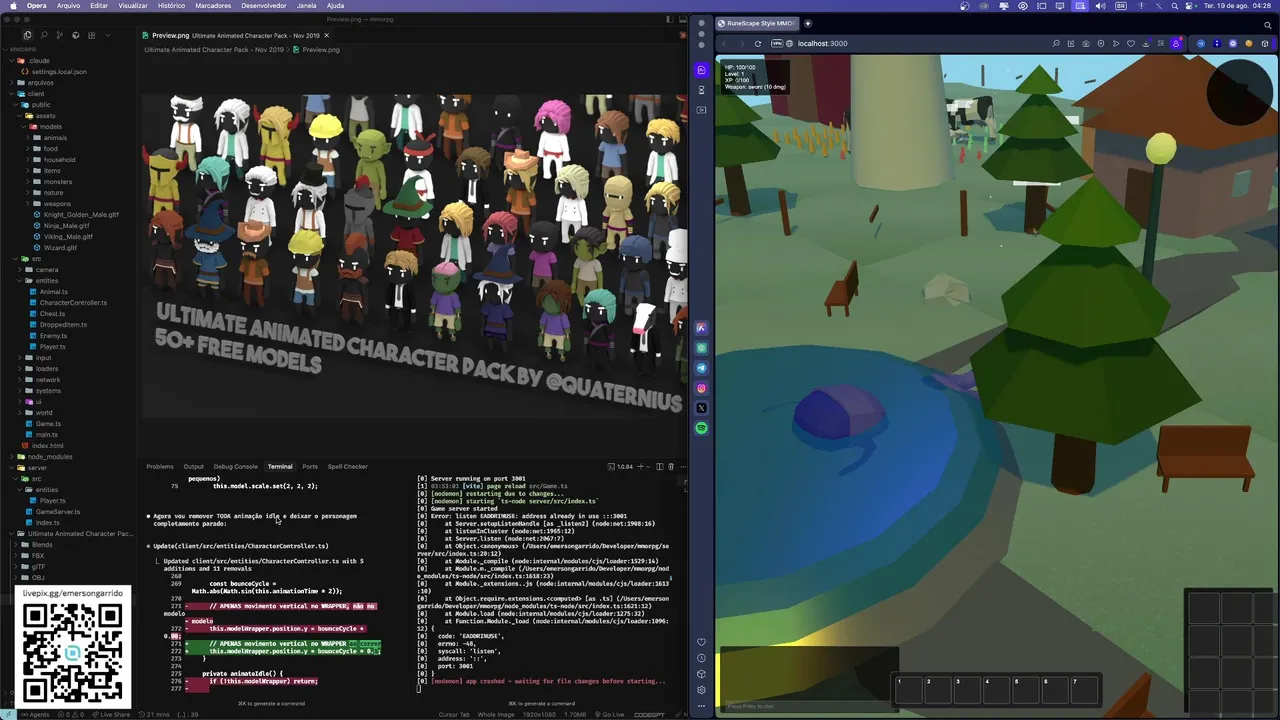The width and height of the screenshot is (1280, 720).
Task: Switch to the Output panel tab
Action: [x=193, y=467]
